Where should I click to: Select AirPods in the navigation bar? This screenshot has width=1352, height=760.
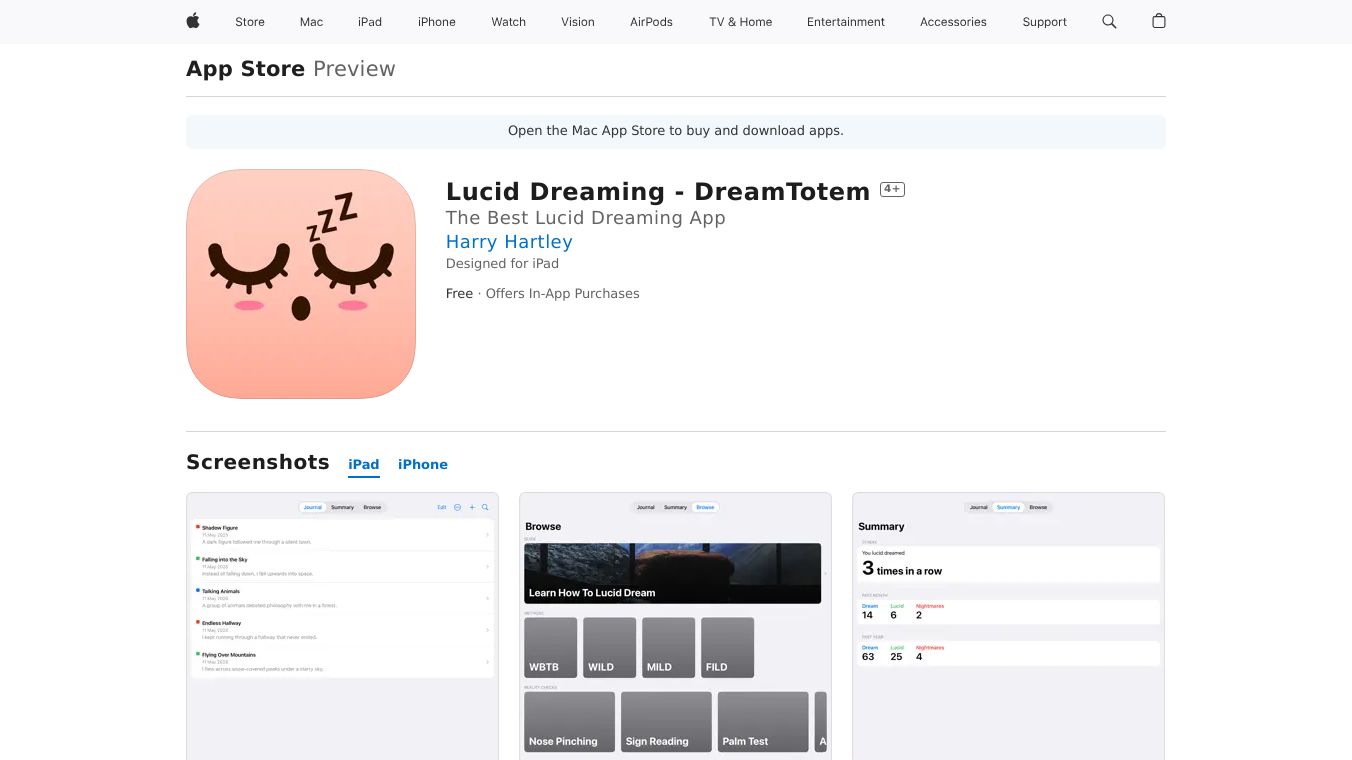click(652, 22)
